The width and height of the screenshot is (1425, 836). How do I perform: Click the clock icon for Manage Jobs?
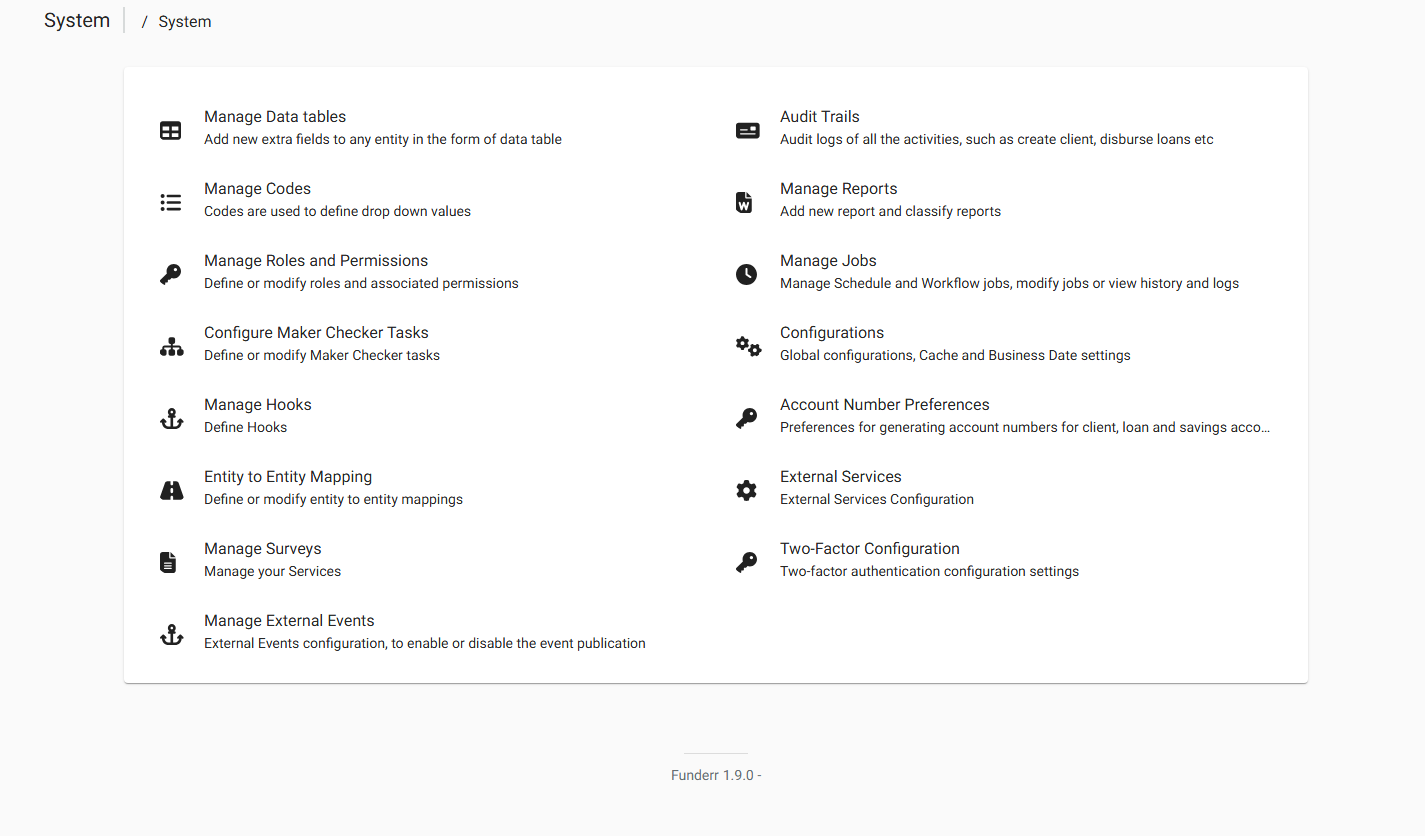coord(747,273)
